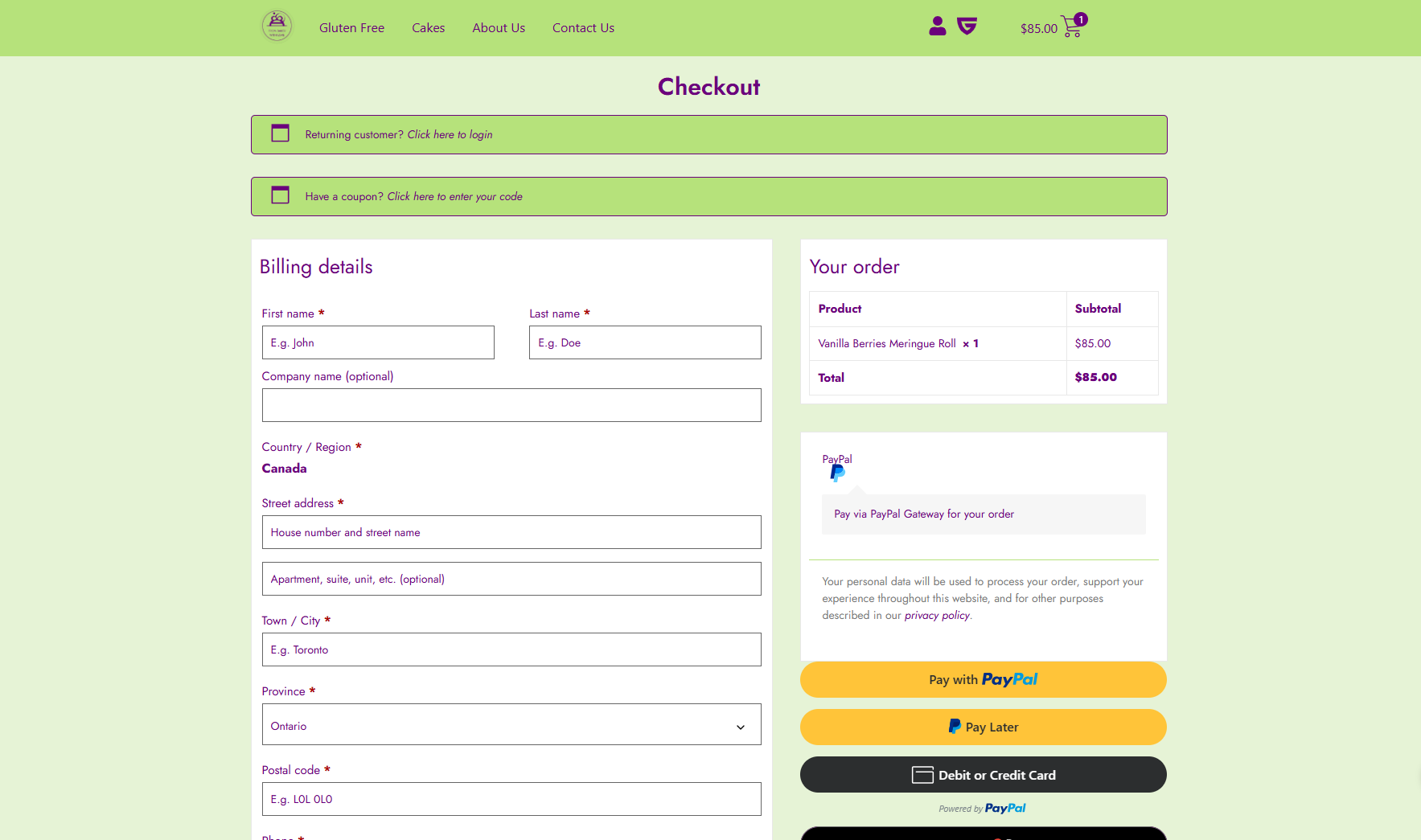
Task: Open the Gluten Free menu
Action: 351,27
